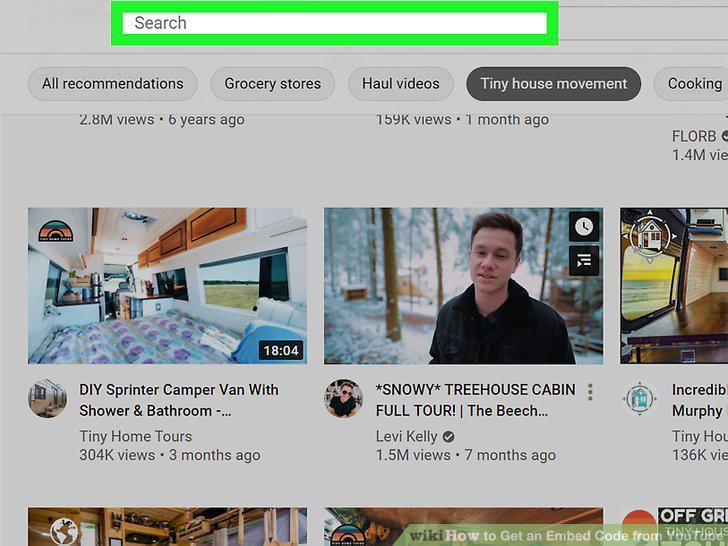Open the OFF GRID video thumbnail

coord(674,526)
